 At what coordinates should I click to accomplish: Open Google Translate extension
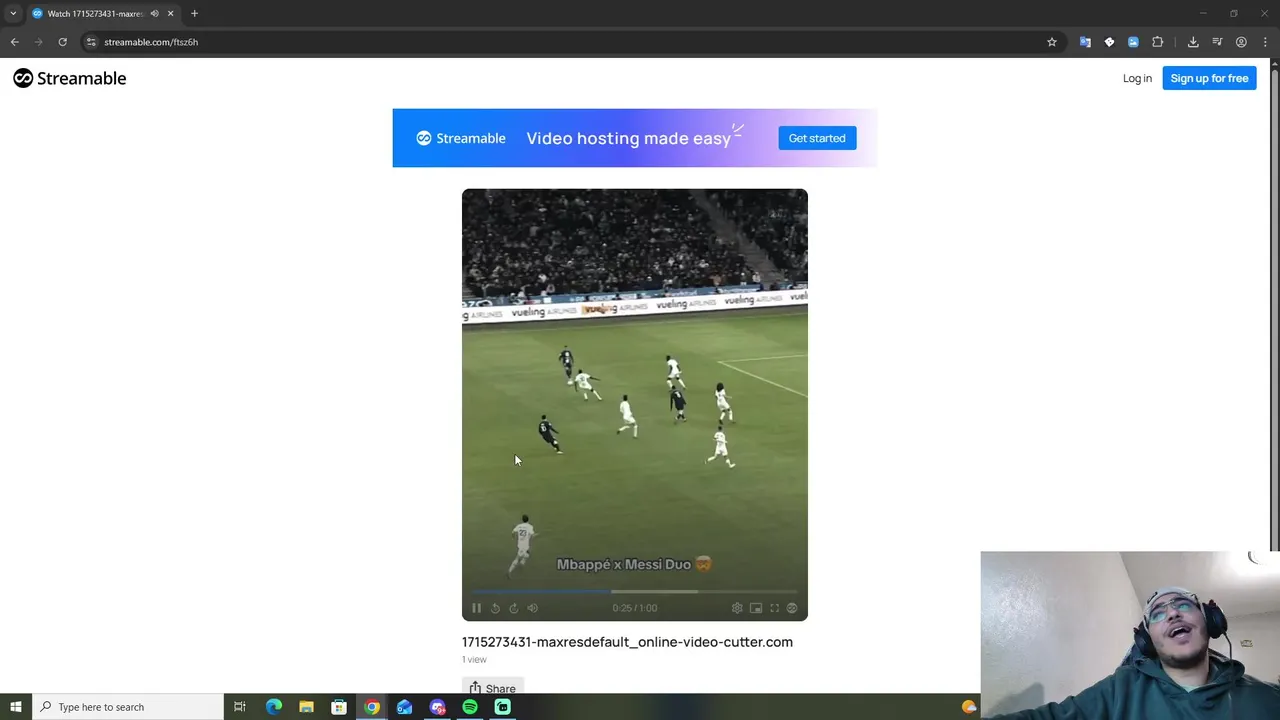pos(1085,42)
